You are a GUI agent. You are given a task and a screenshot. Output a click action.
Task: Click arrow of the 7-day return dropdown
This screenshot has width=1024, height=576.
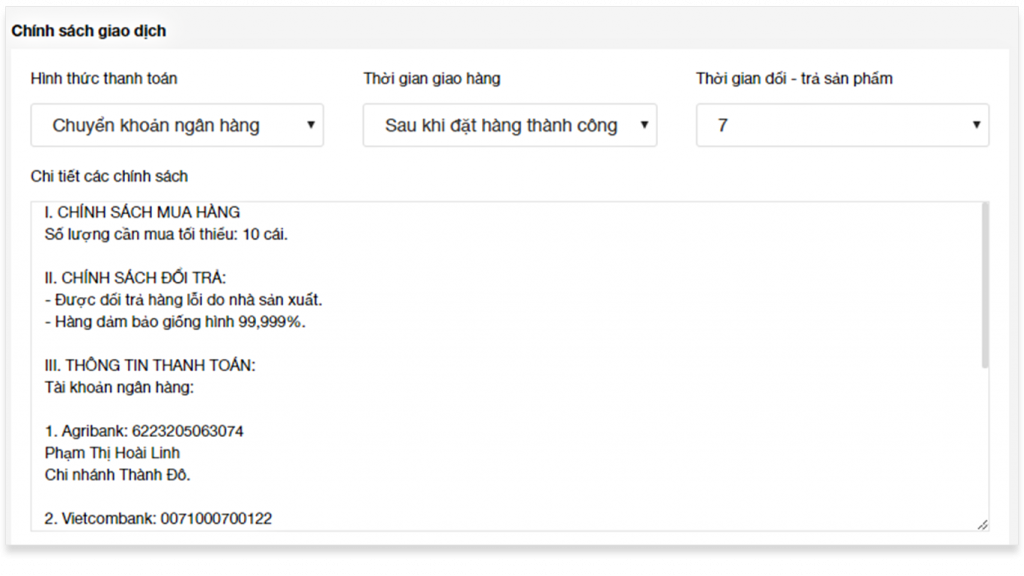[976, 125]
